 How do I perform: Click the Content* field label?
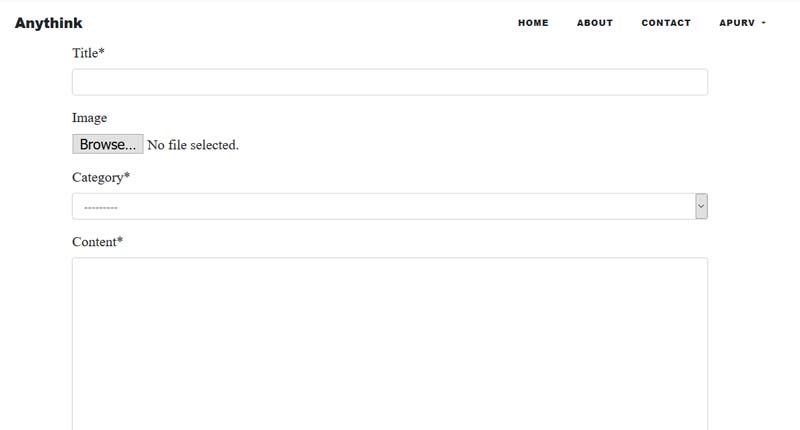(97, 242)
